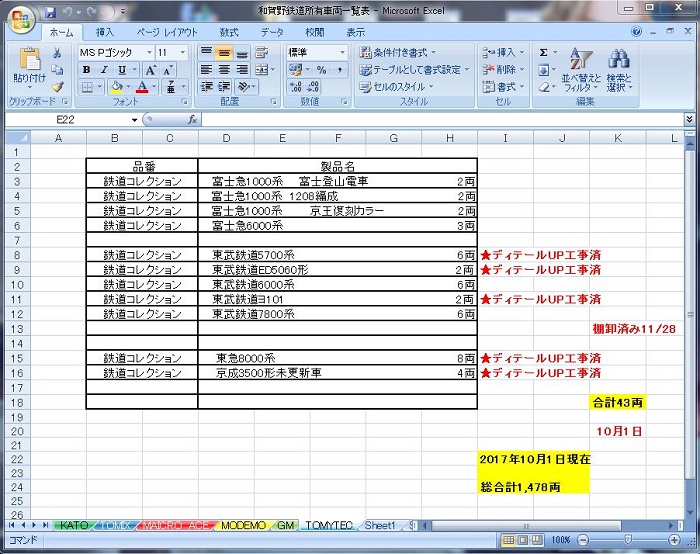Cut selection with the scissors icon
700x554 pixels.
(57, 53)
